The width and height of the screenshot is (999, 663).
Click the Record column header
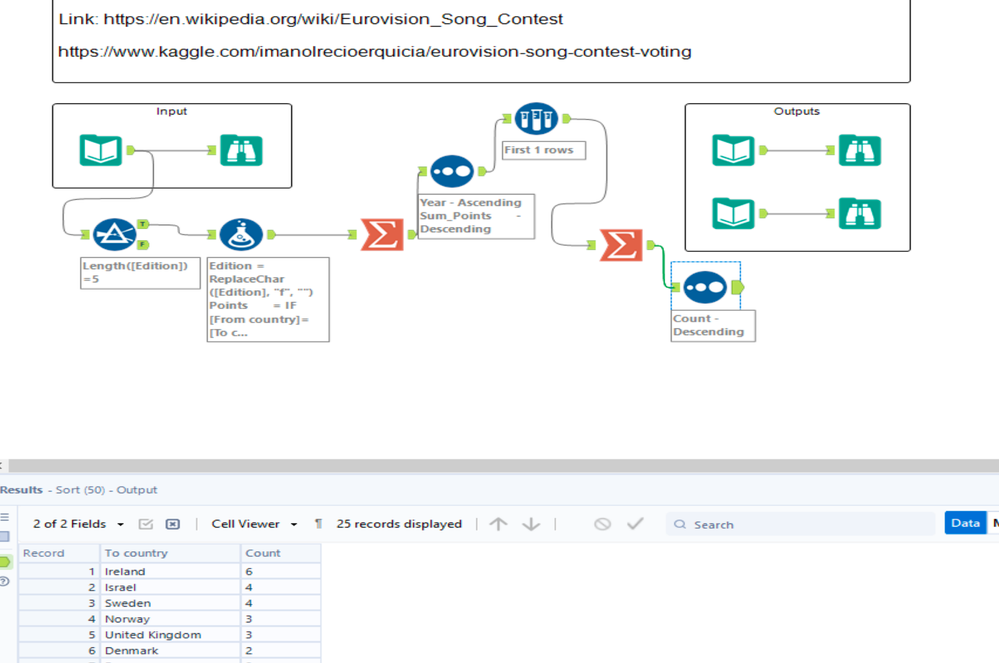[59, 553]
